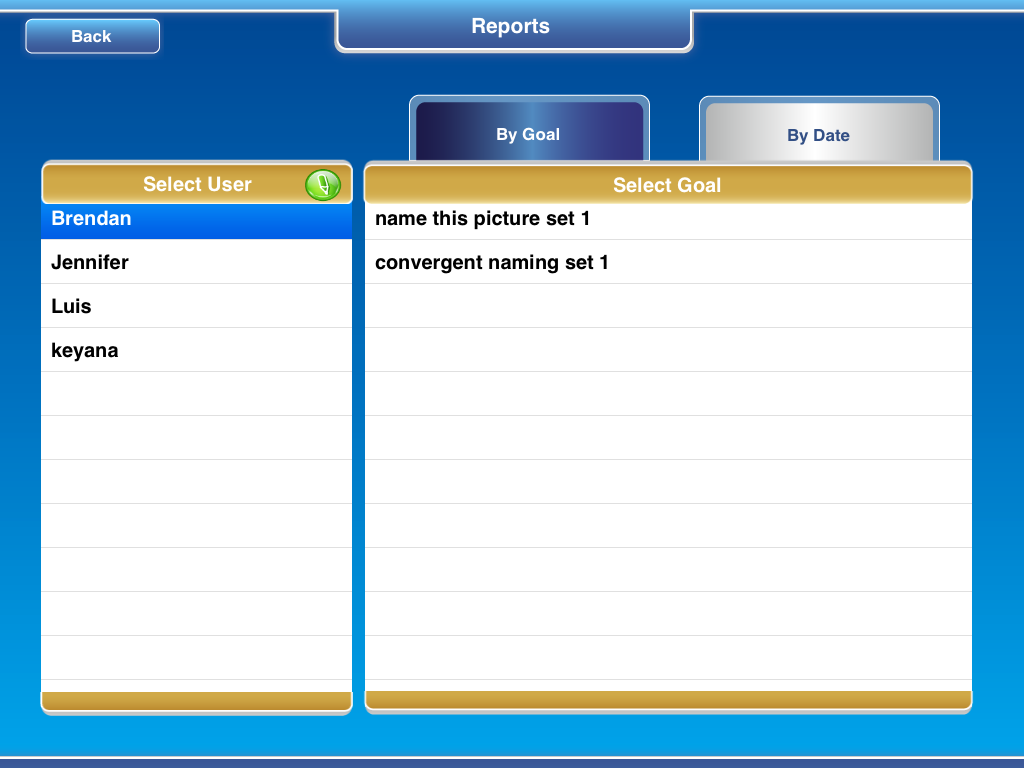1024x768 pixels.
Task: Activate By Goal report sorting
Action: point(529,134)
